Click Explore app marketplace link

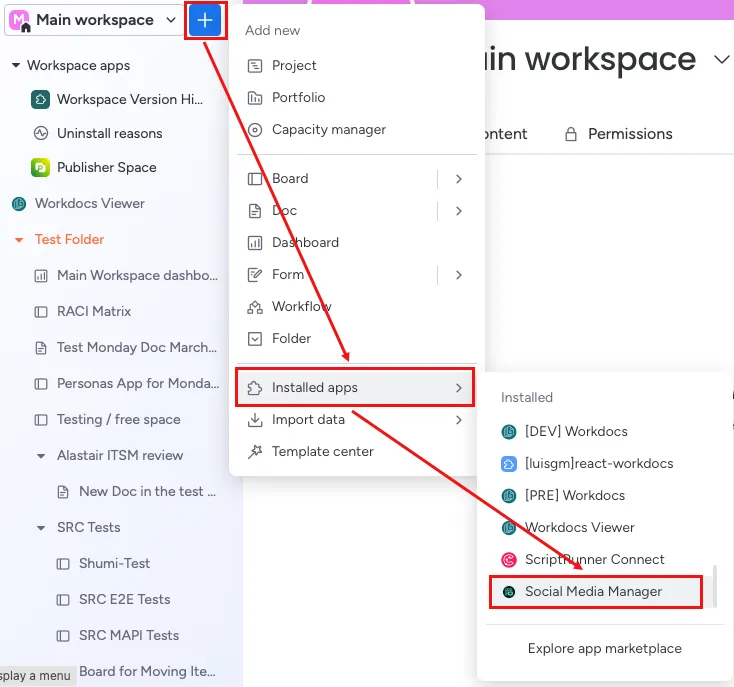tap(604, 649)
